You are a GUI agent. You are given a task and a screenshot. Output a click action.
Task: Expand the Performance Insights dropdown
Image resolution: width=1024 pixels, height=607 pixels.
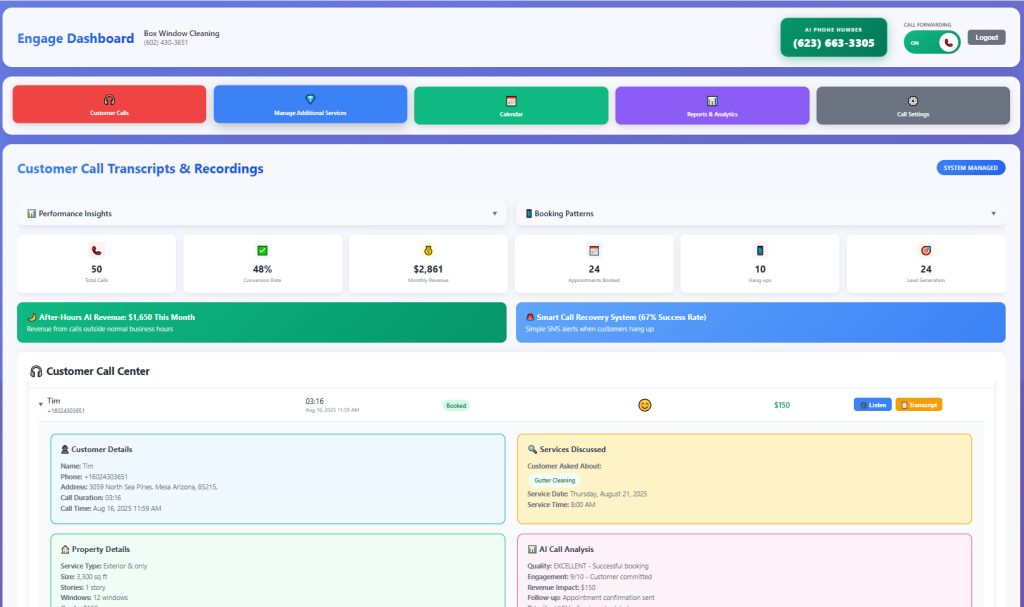(494, 214)
